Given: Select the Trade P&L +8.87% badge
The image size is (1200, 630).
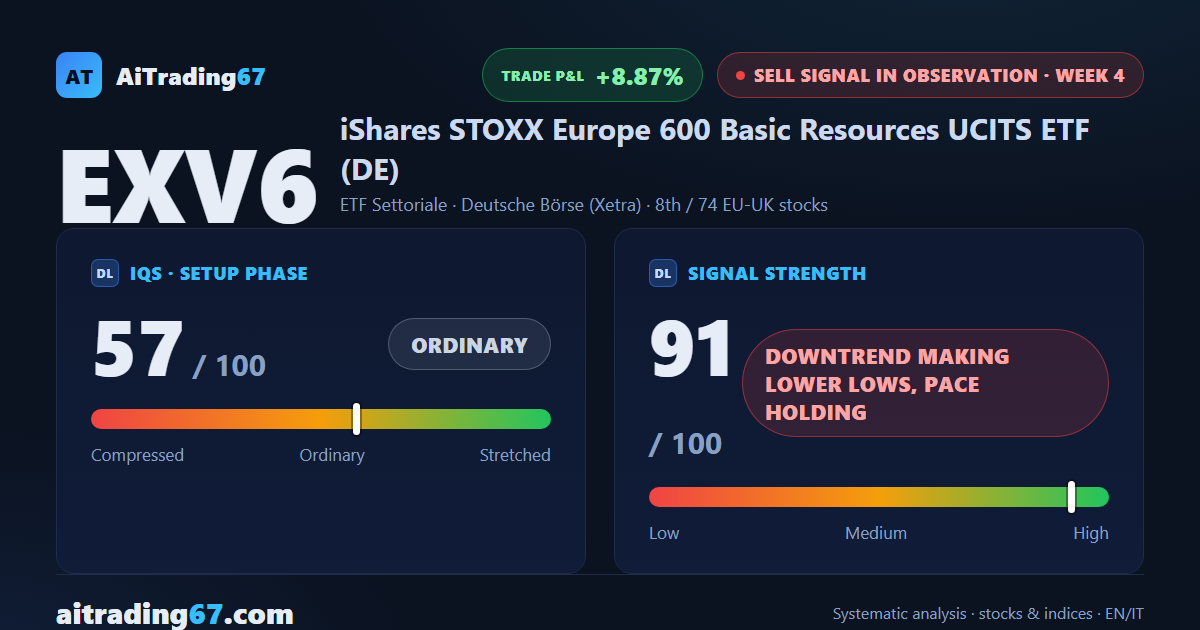Looking at the screenshot, I should [x=593, y=76].
